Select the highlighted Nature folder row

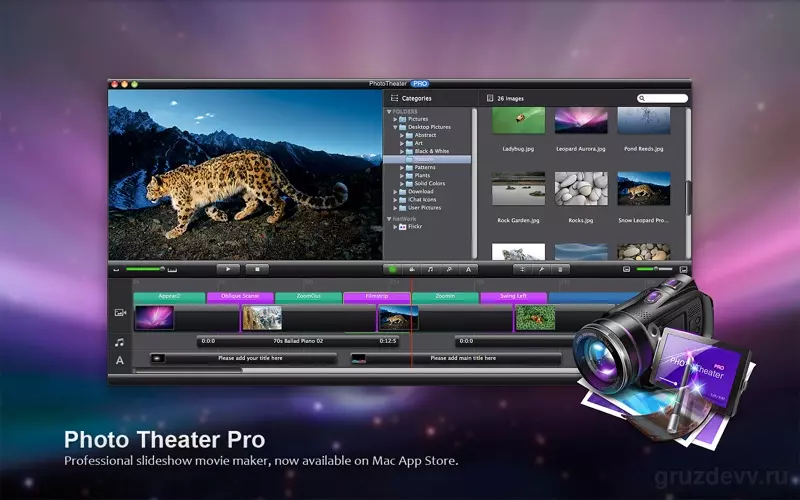click(x=427, y=159)
